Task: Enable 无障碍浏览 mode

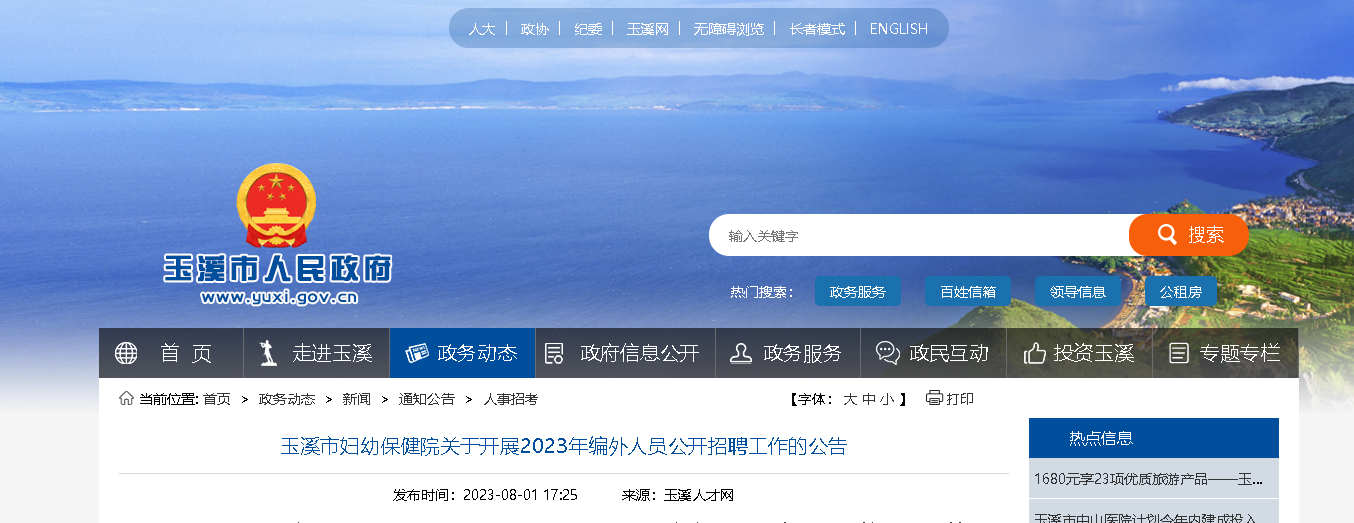Action: [728, 29]
